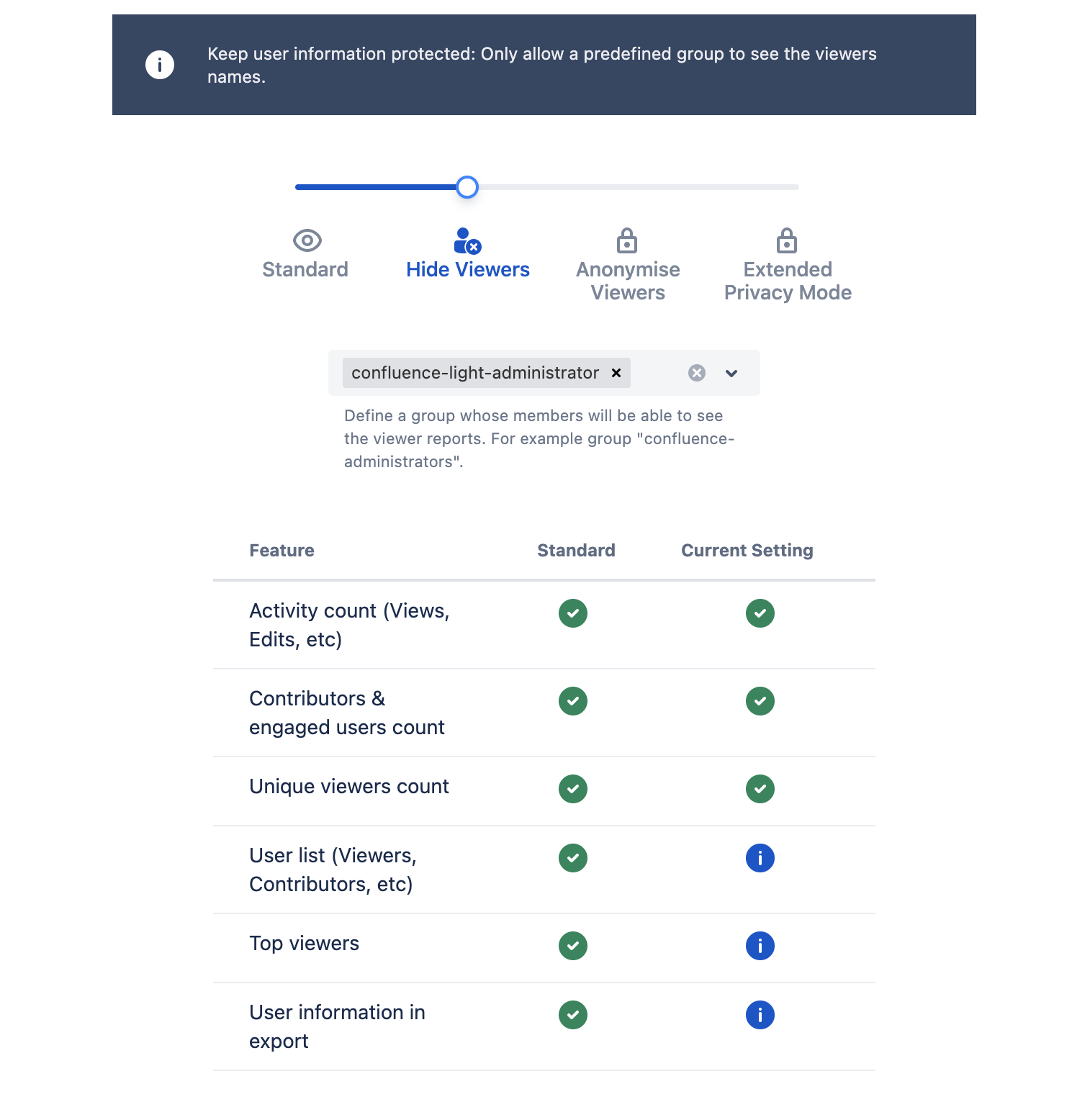Click the info icon in the banner
The width and height of the screenshot is (1090, 1120).
(x=160, y=65)
